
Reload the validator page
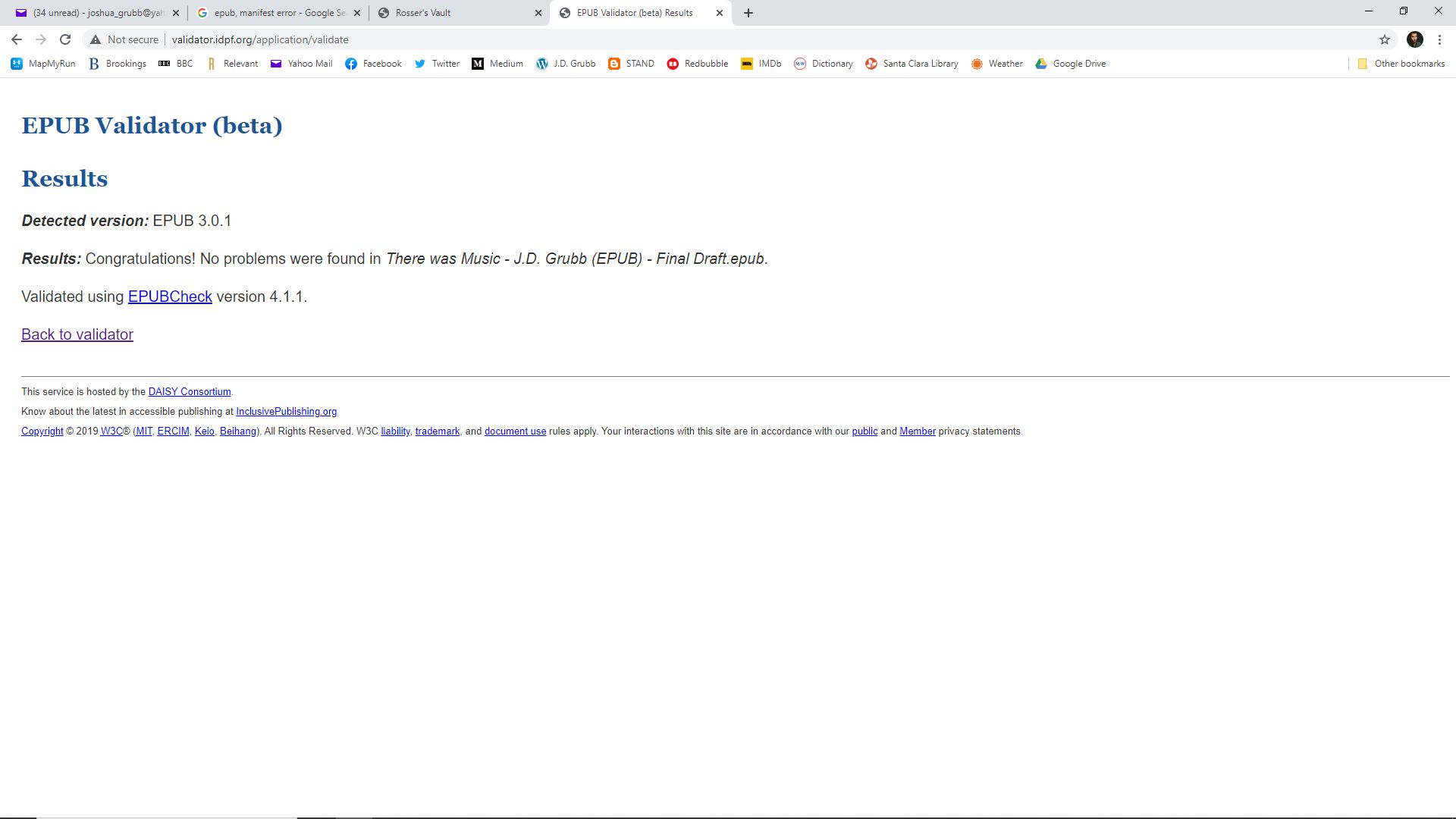[x=65, y=39]
